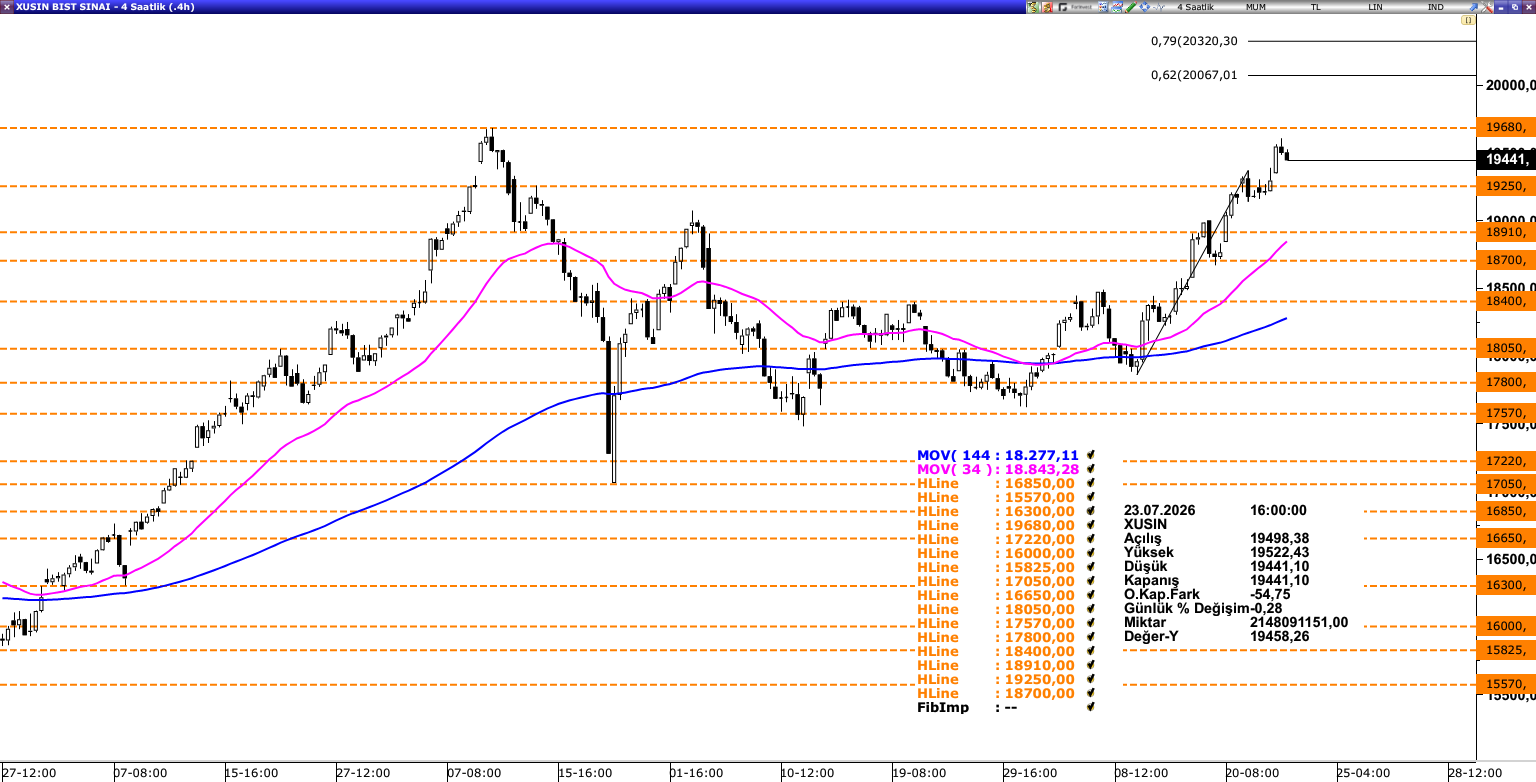Screen dimensions: 1536x782
Task: Open the wrench settings tool icon
Action: [x=1487, y=7]
